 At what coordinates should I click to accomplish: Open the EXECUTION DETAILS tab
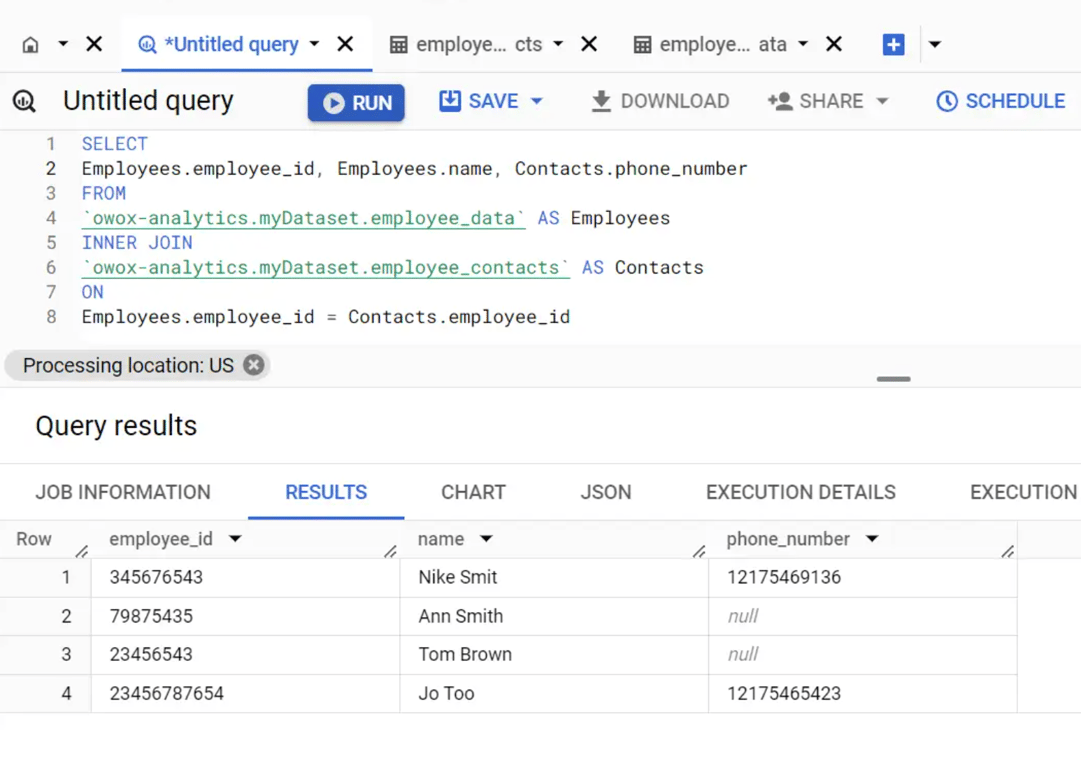pos(800,492)
